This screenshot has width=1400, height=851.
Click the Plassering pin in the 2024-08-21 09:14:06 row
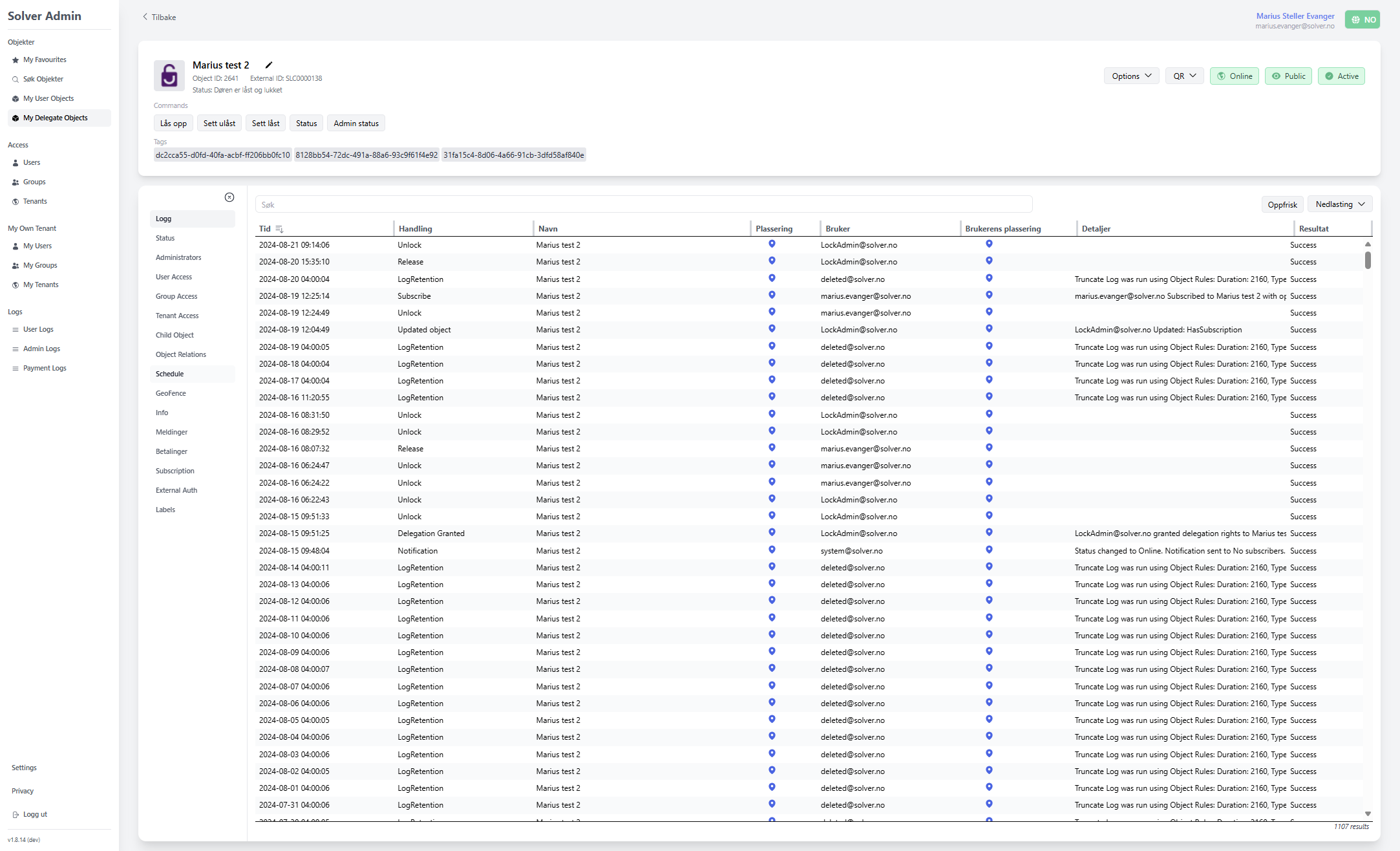click(772, 244)
